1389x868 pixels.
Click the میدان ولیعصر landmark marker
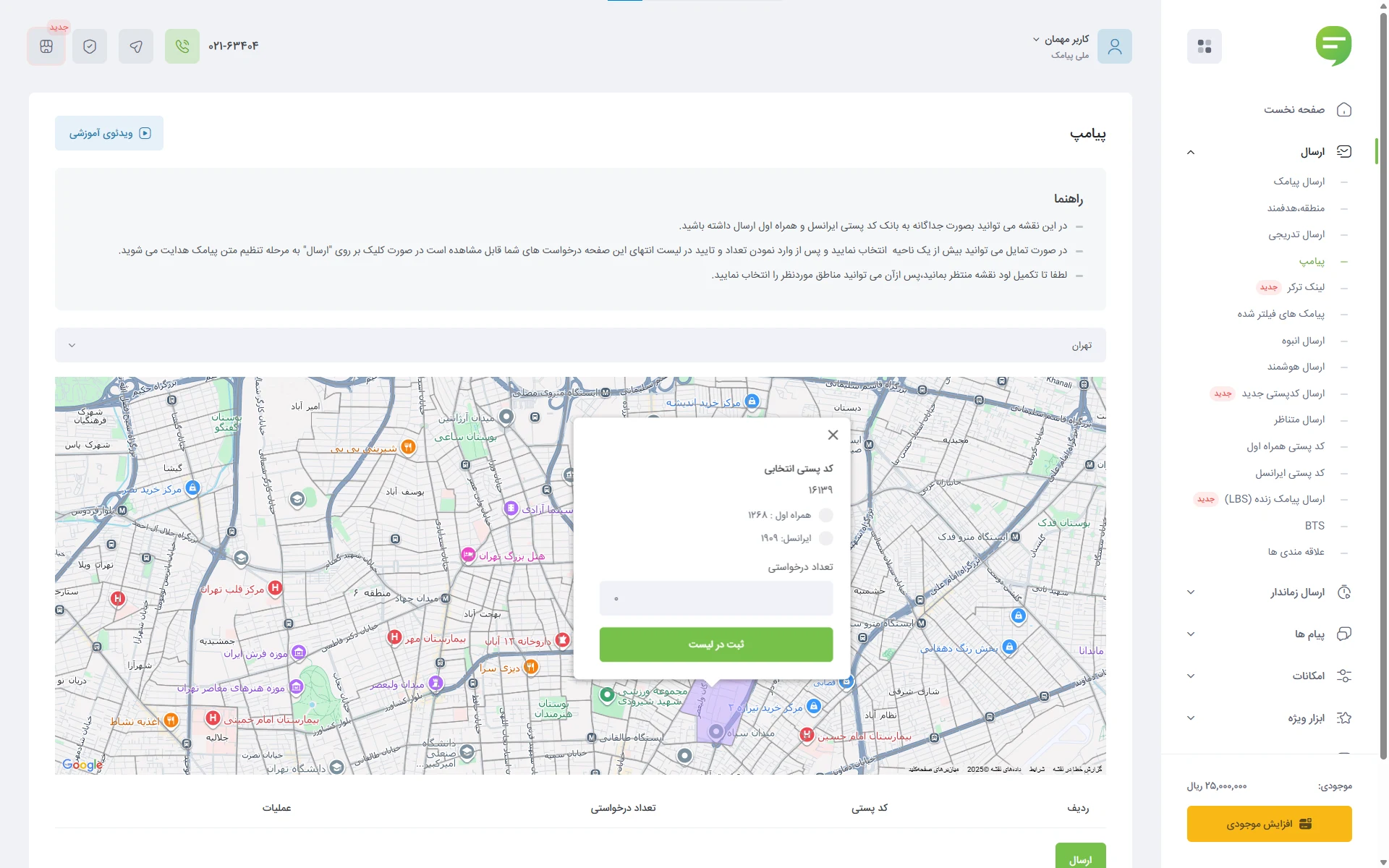pos(435,682)
